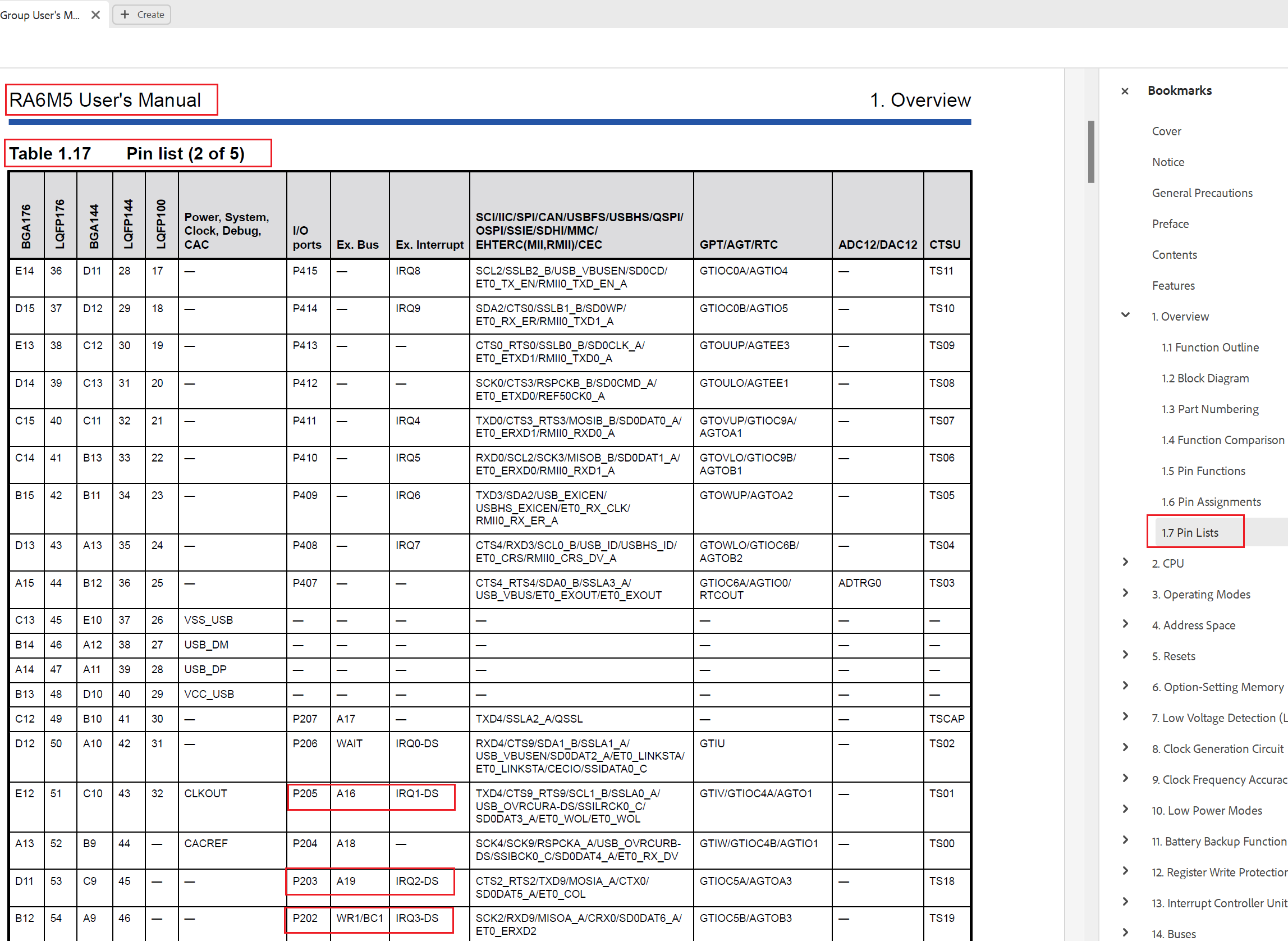Open the 3. Operating Modes bookmark label

[x=1201, y=595]
